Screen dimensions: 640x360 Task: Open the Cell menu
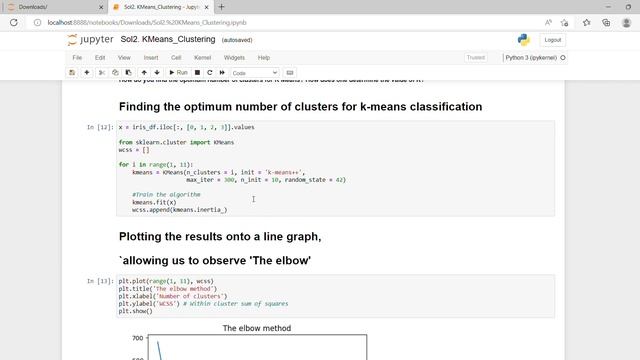click(176, 58)
